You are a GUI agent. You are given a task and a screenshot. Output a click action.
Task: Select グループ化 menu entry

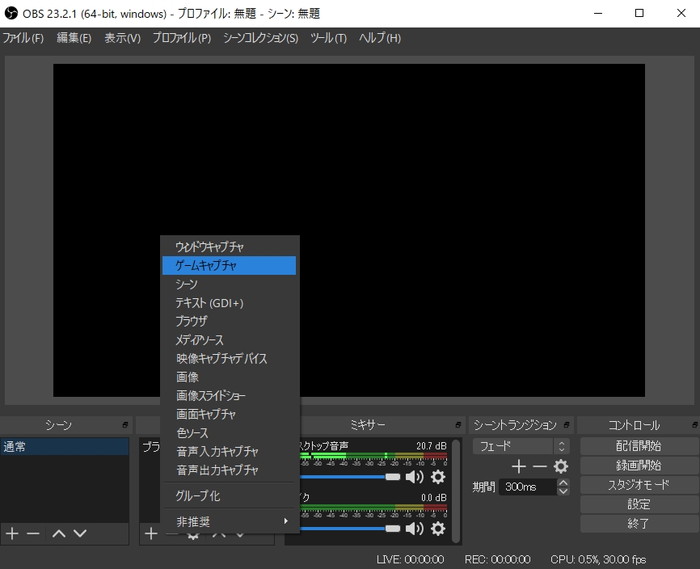(230, 496)
